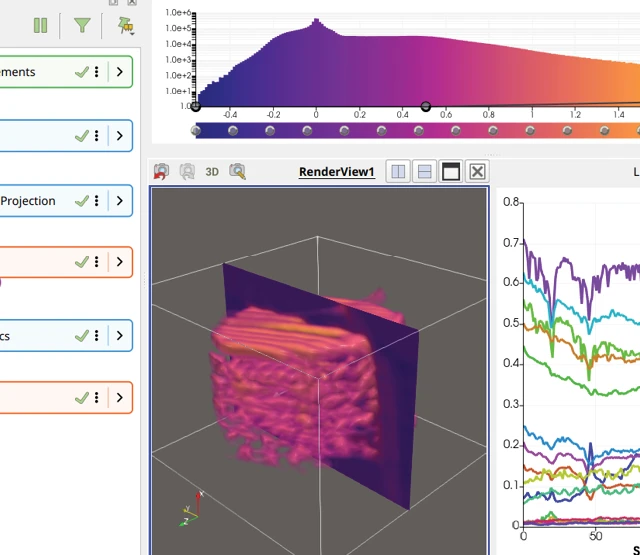
Task: Click the grayed-out camera undo icon
Action: [x=187, y=171]
